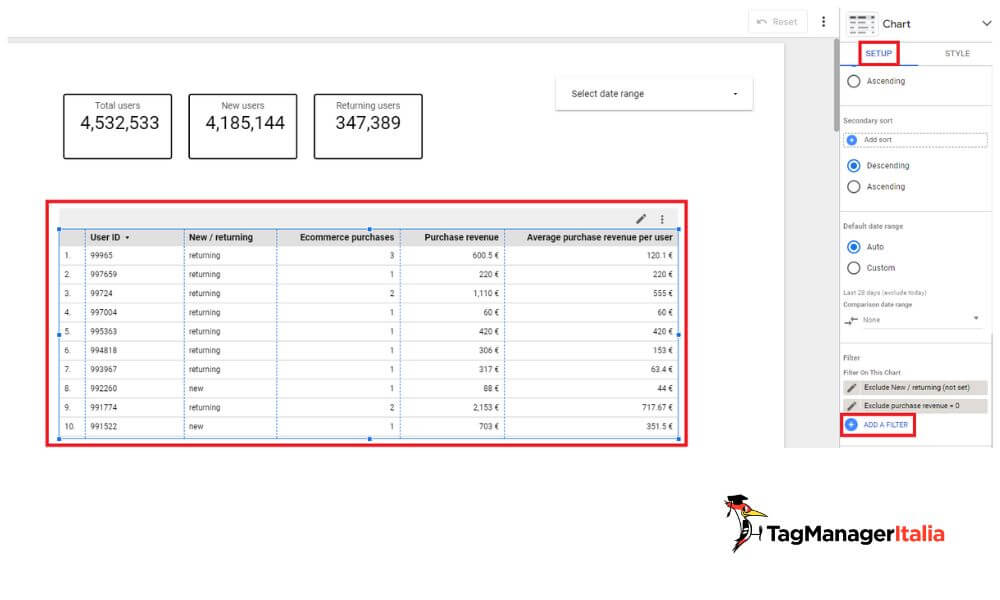The width and height of the screenshot is (1000, 600).
Task: Select the upper Ascending option under the tabs
Action: pyautogui.click(x=853, y=81)
